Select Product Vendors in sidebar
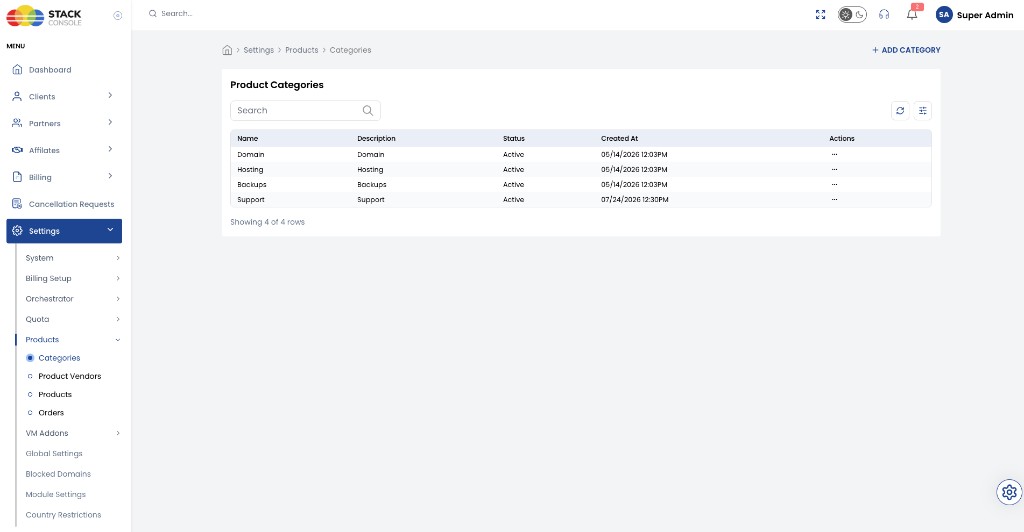Image resolution: width=1024 pixels, height=532 pixels. click(69, 377)
